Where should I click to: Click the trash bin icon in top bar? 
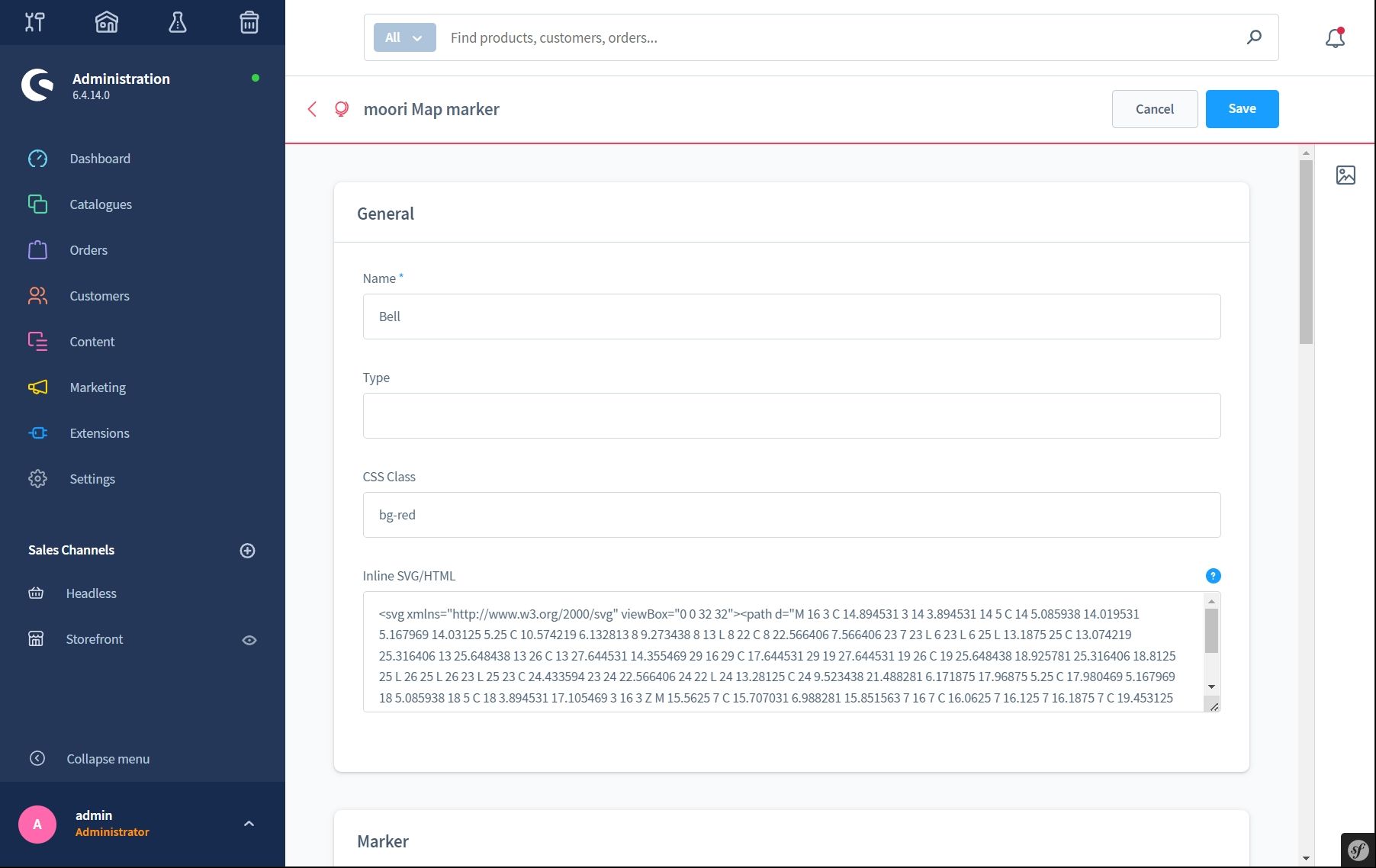click(x=249, y=22)
